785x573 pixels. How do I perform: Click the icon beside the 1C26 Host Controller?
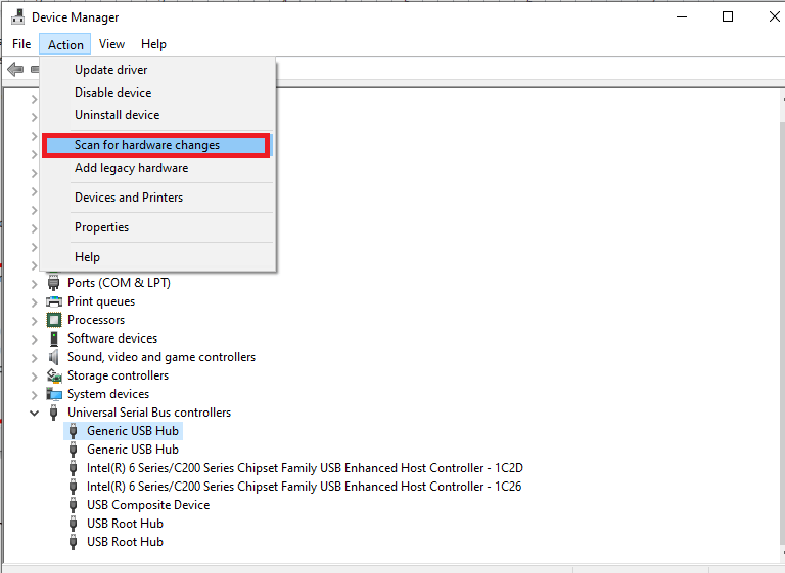pyautogui.click(x=74, y=486)
